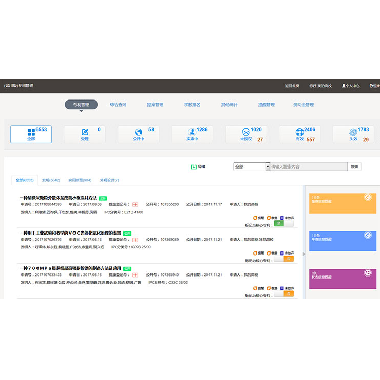Open the gear icon category card showing 1783
380x380 pixels.
pos(353,134)
